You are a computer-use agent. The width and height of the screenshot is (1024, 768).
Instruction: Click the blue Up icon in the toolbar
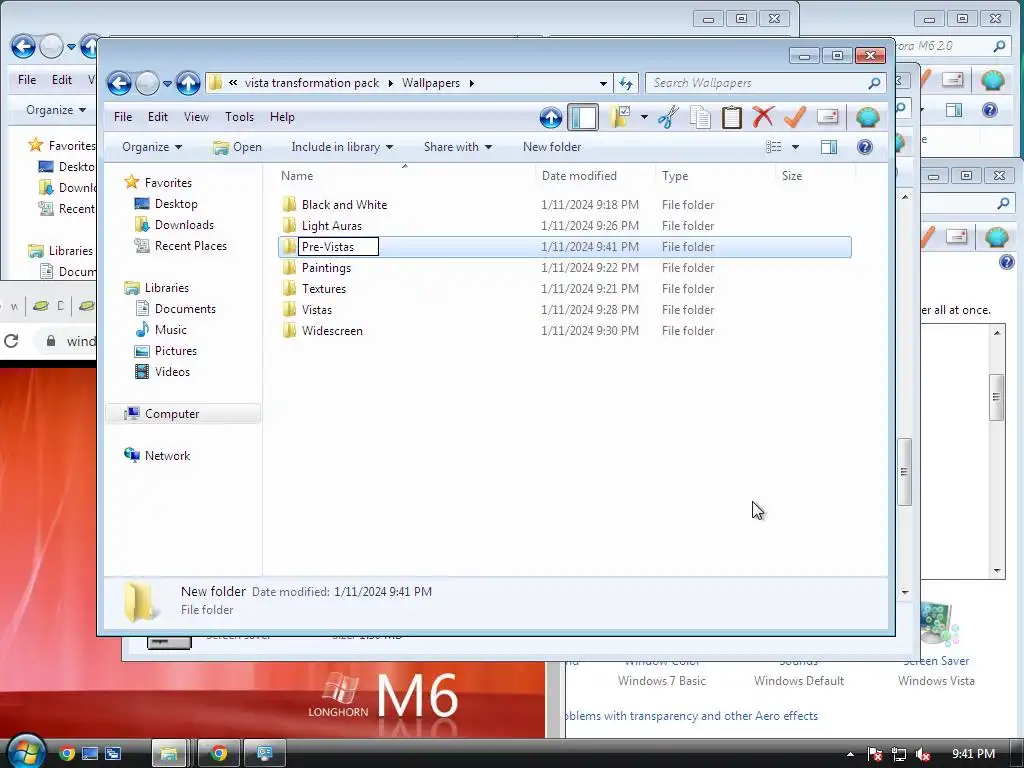[x=551, y=118]
